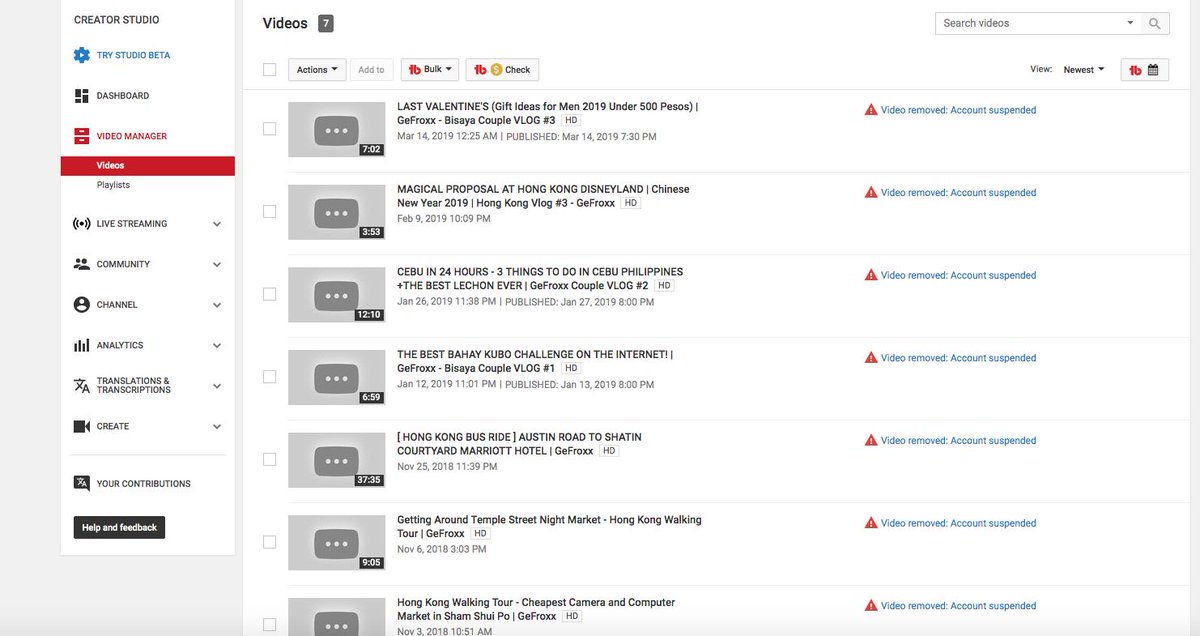The height and width of the screenshot is (636, 1200).
Task: Click warning icon on Bahay Kubo Challenge video
Action: [x=871, y=358]
